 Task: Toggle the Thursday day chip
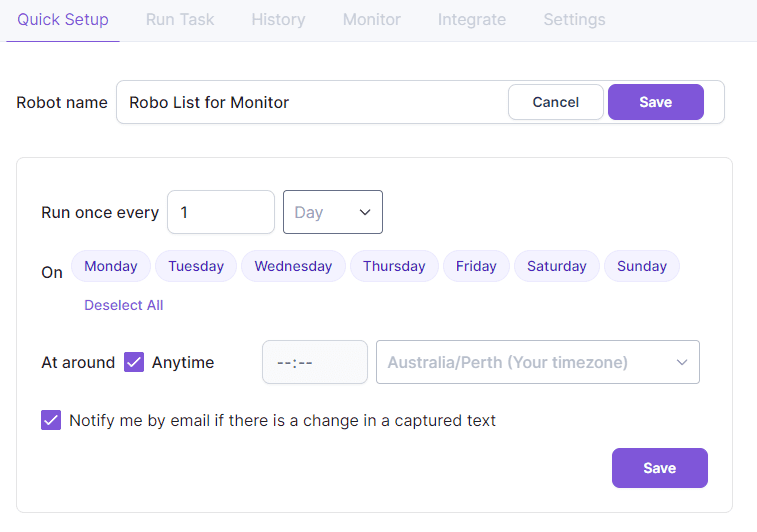(394, 266)
